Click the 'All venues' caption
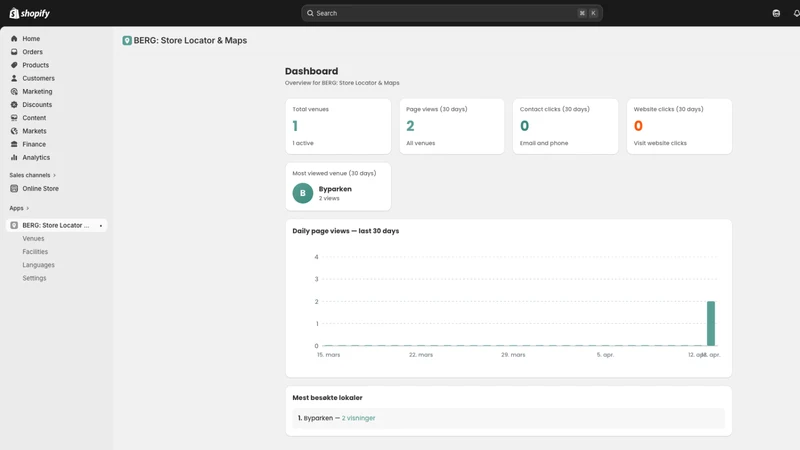This screenshot has height=450, width=800. 420,143
